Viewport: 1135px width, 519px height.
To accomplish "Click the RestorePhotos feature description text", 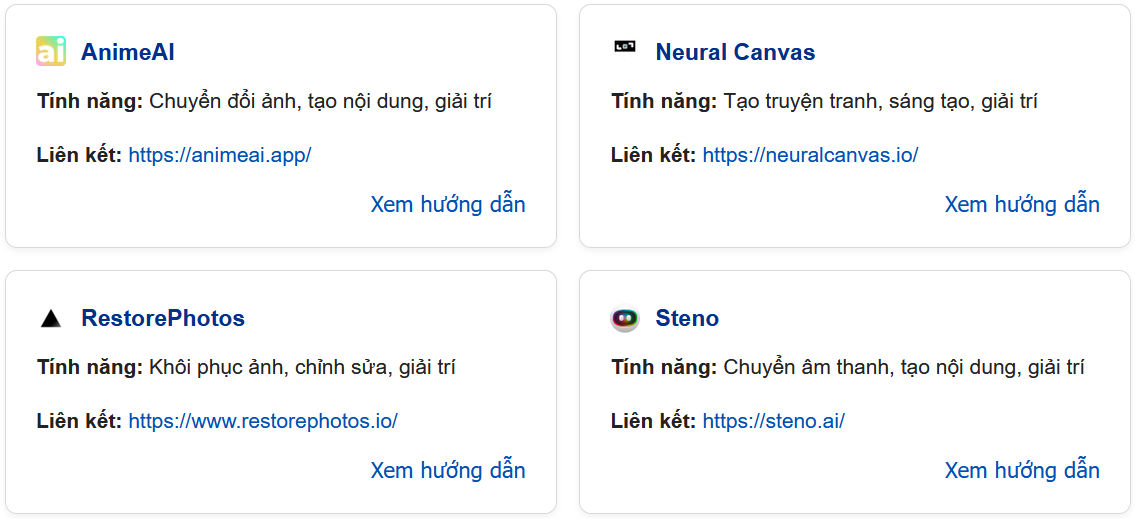I will (x=302, y=367).
